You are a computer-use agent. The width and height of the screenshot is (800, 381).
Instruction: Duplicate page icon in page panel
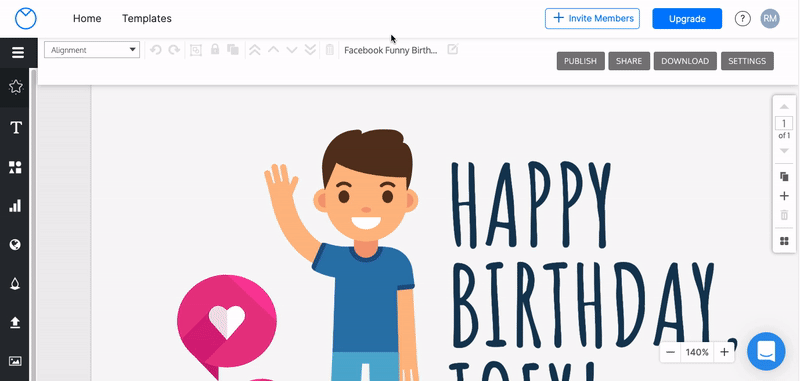coord(784,176)
